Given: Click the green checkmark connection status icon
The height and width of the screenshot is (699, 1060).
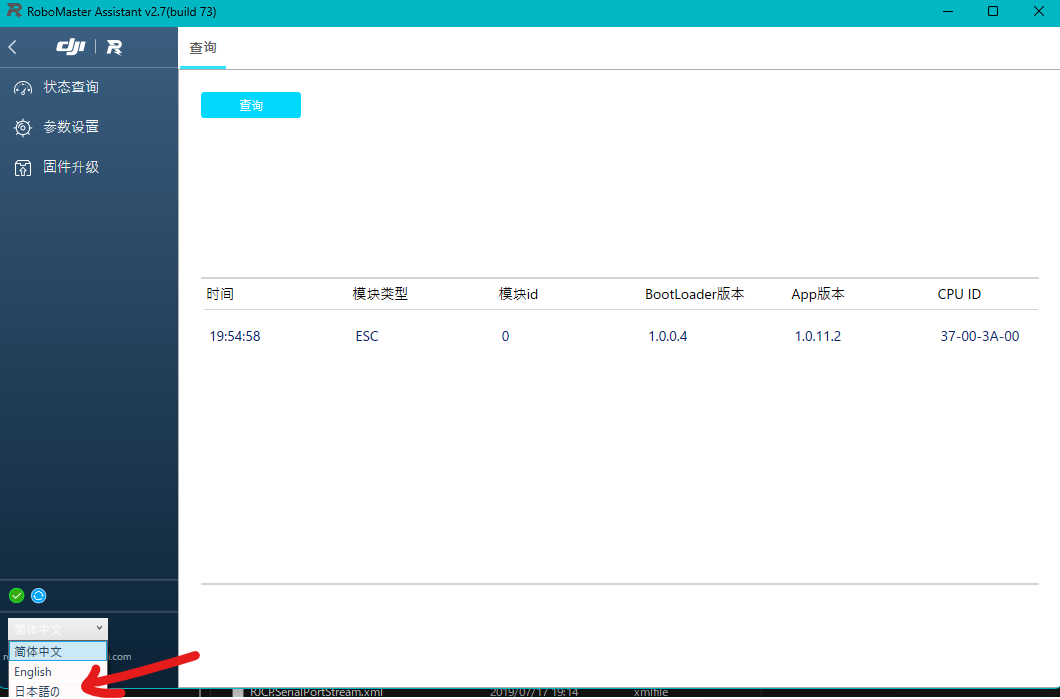Looking at the screenshot, I should [x=16, y=595].
